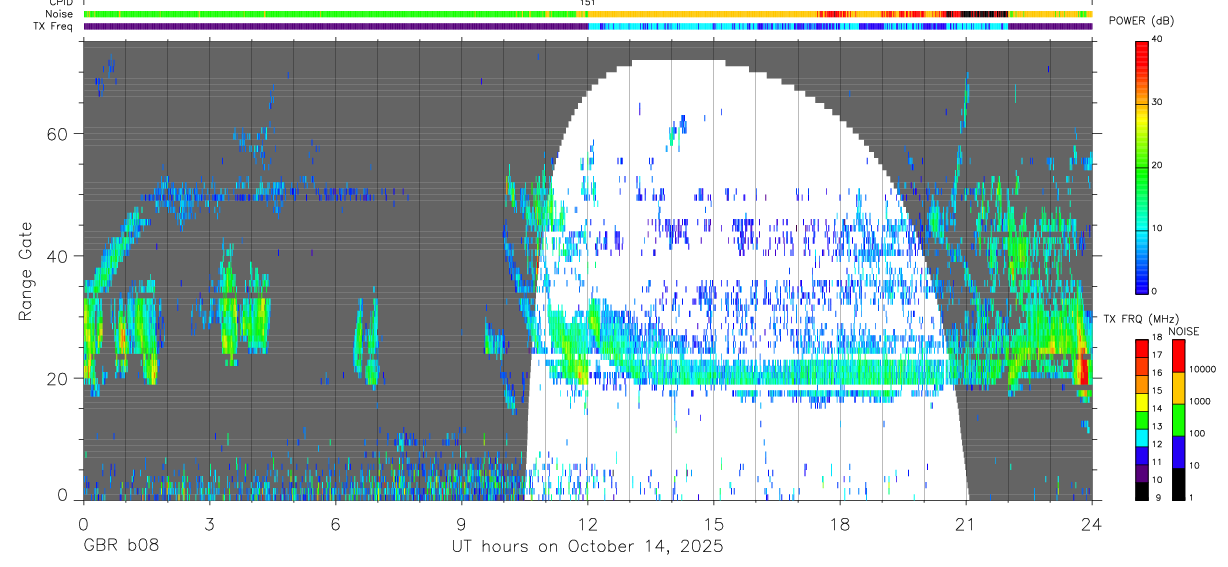Select the 30 label on POWER colorbar
This screenshot has height=567, width=1228.
tap(1158, 103)
